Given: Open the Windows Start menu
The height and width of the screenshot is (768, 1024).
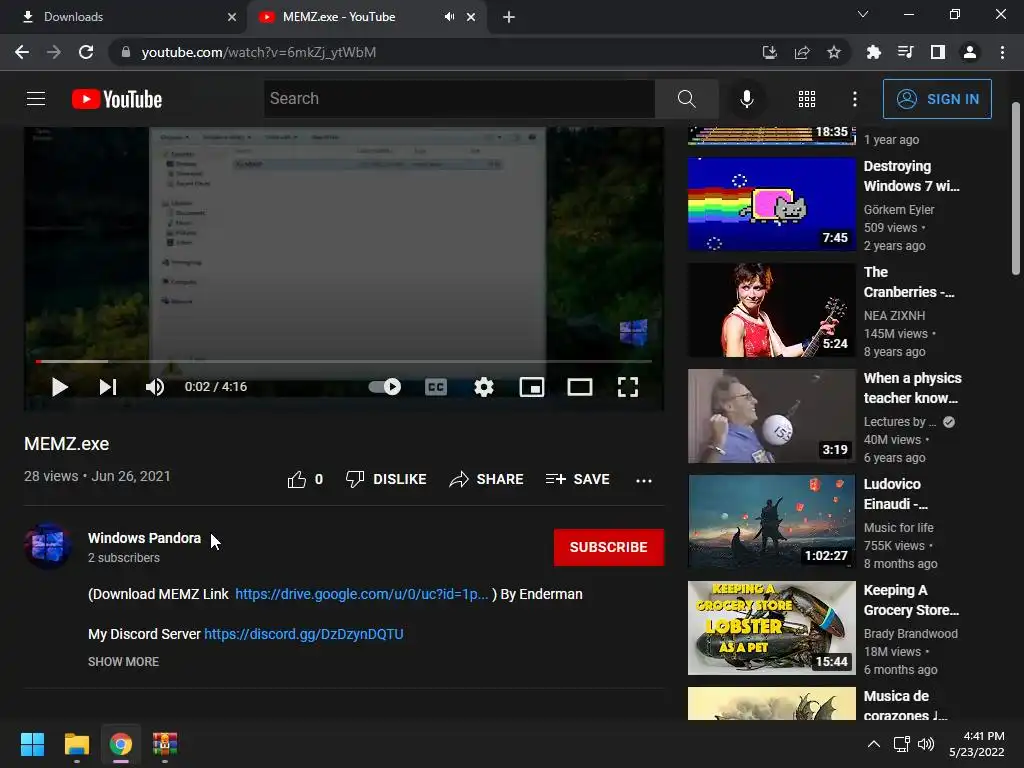Looking at the screenshot, I should point(32,744).
